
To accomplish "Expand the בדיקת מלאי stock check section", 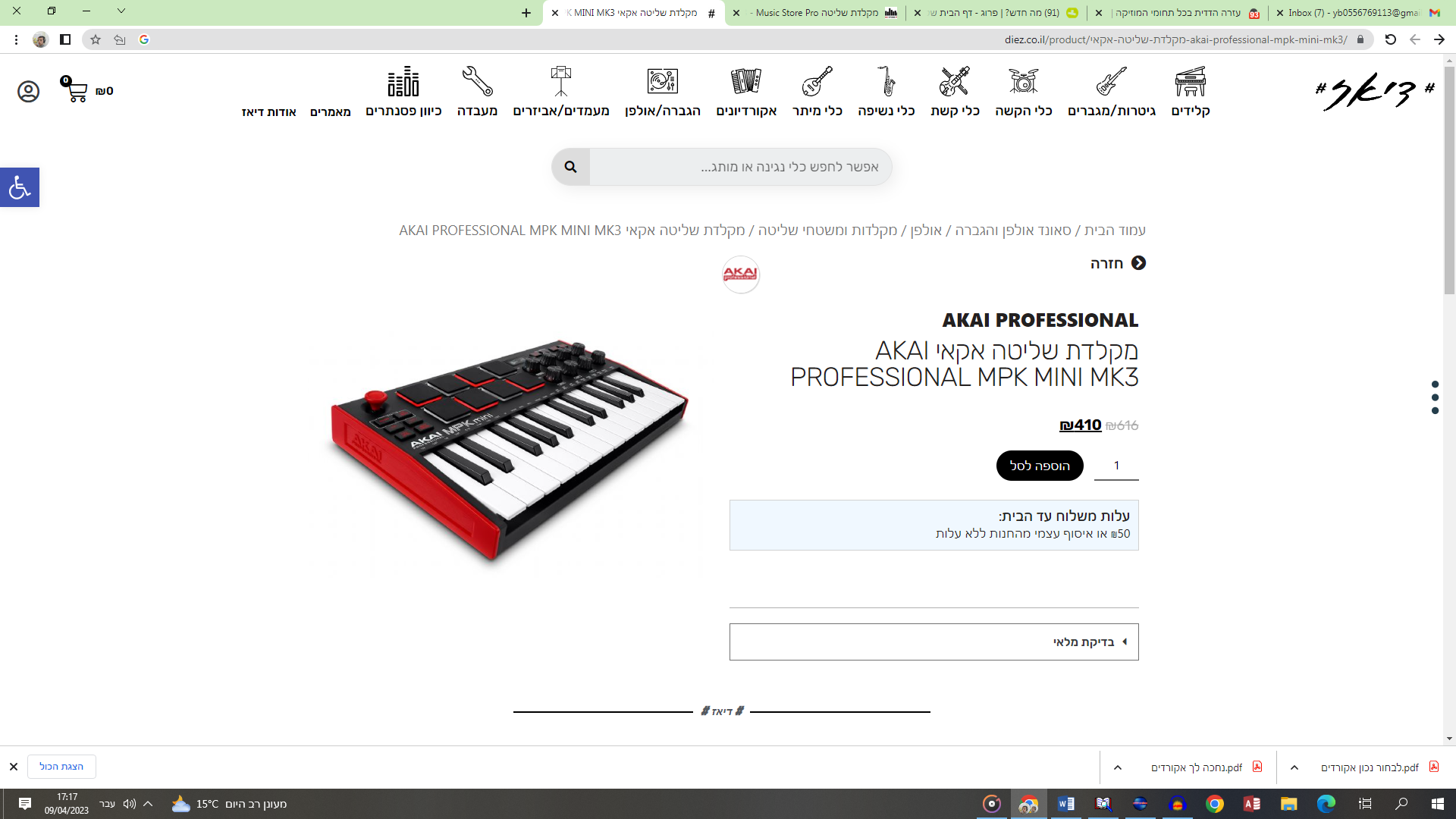I will click(934, 642).
